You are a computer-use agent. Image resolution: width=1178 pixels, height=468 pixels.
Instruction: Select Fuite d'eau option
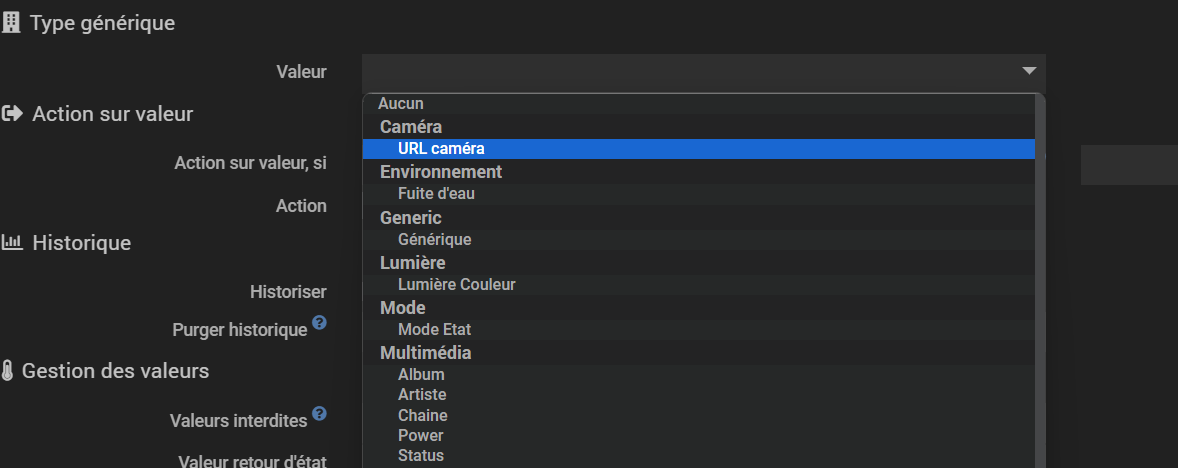point(436,194)
